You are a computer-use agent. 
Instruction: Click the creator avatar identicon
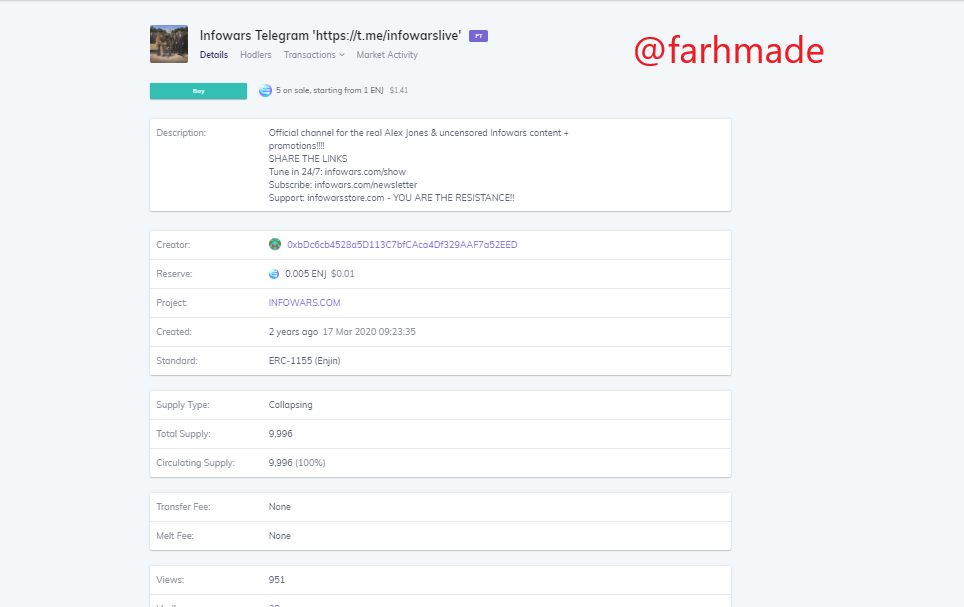[275, 244]
